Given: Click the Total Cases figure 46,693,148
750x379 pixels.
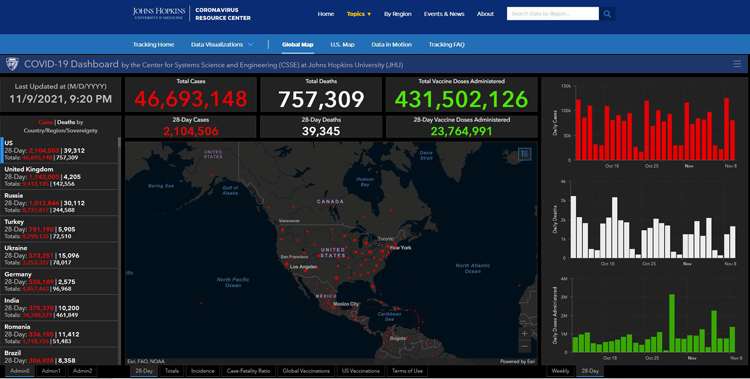Looking at the screenshot, I should pos(190,99).
